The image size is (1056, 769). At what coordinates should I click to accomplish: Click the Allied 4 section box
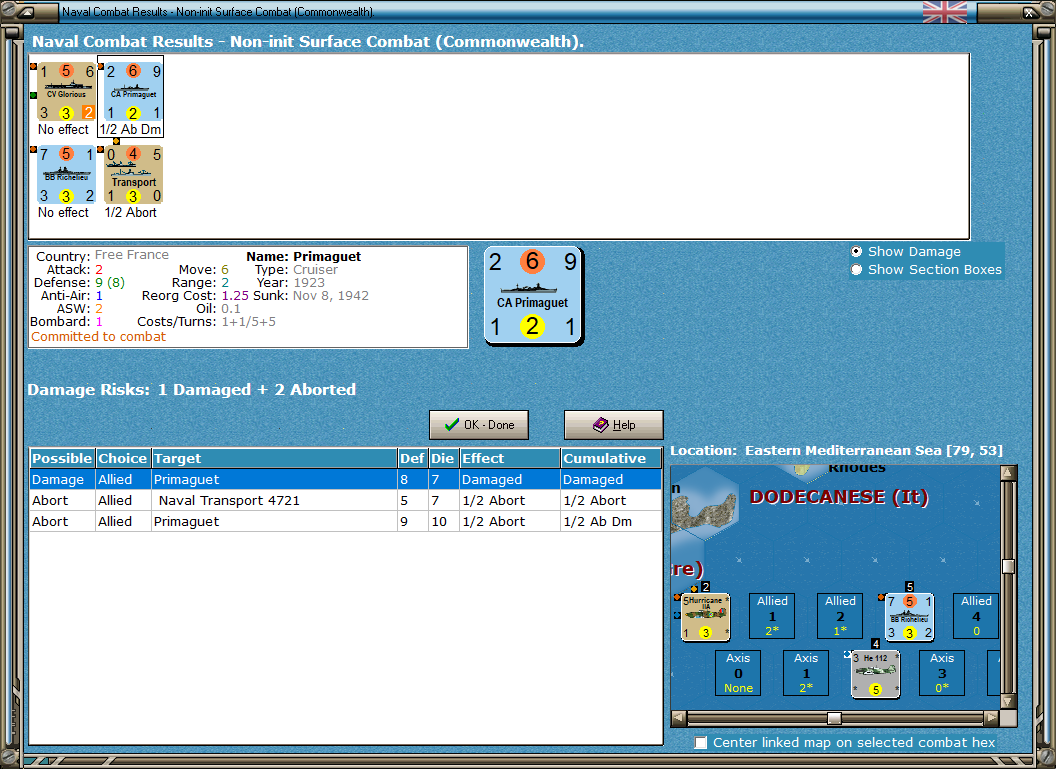pyautogui.click(x=976, y=615)
